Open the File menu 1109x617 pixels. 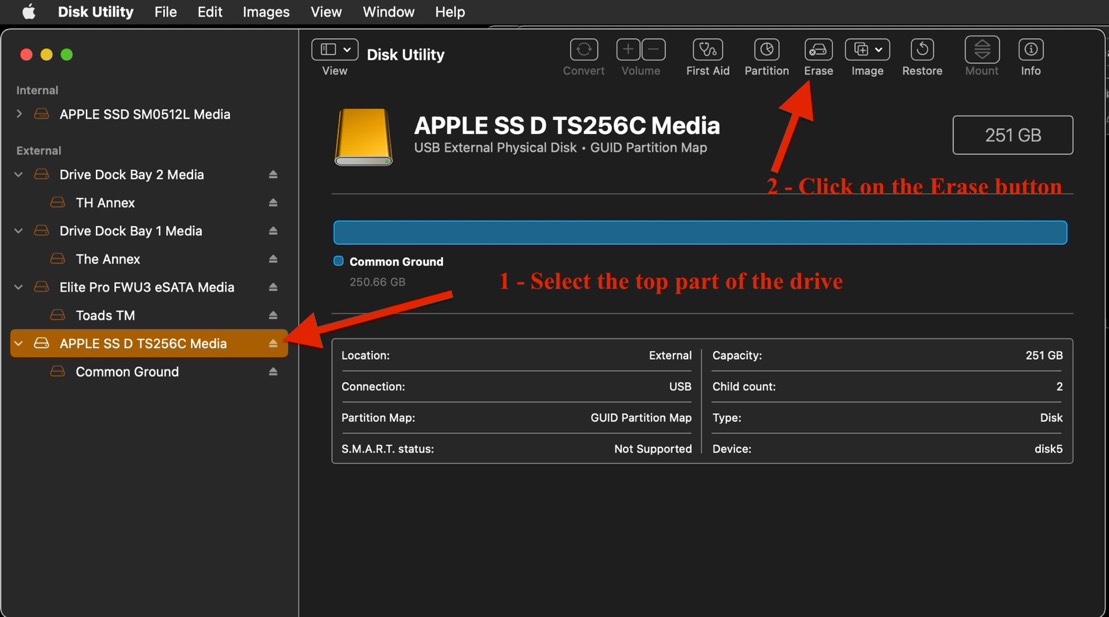coord(166,12)
